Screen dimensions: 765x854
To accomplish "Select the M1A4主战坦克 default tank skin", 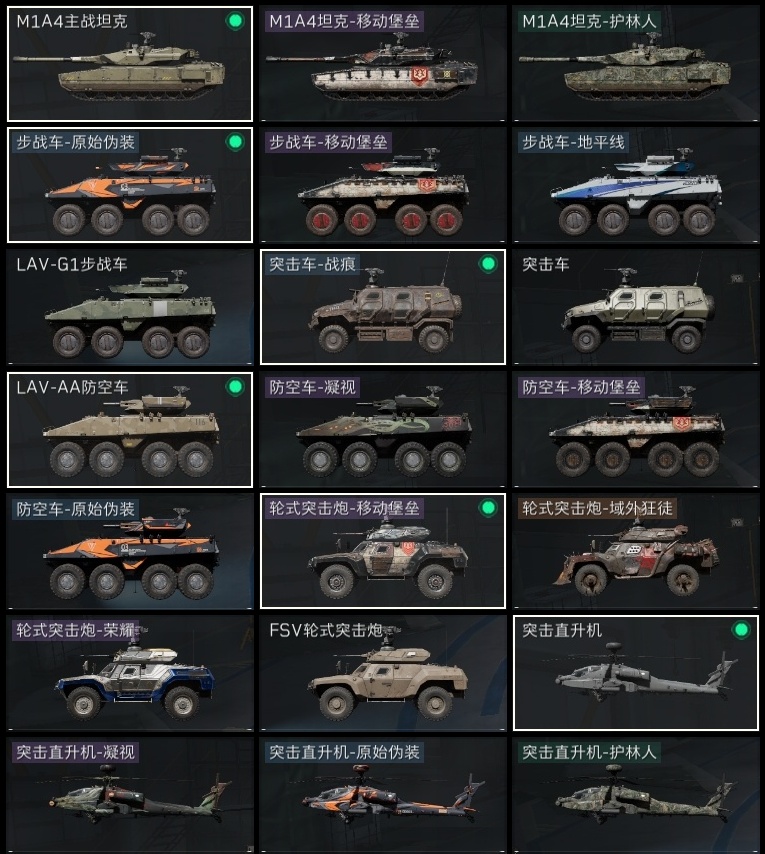I will pos(130,64).
